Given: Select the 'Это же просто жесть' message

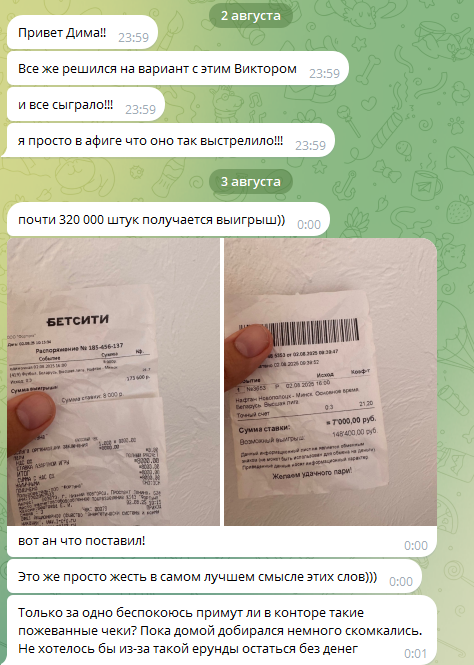Looking at the screenshot, I should pyautogui.click(x=214, y=577).
